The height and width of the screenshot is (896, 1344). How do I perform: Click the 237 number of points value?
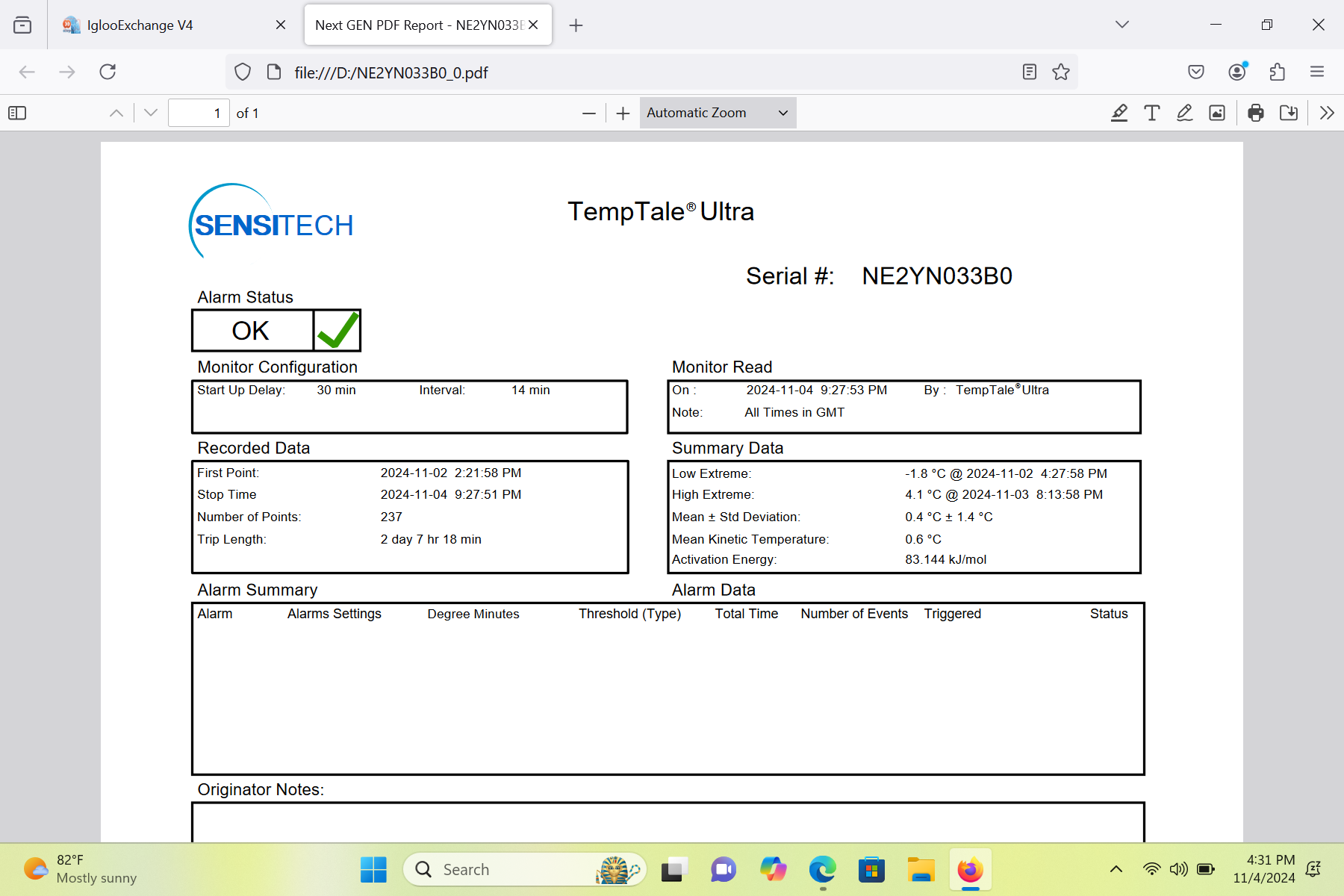(391, 517)
